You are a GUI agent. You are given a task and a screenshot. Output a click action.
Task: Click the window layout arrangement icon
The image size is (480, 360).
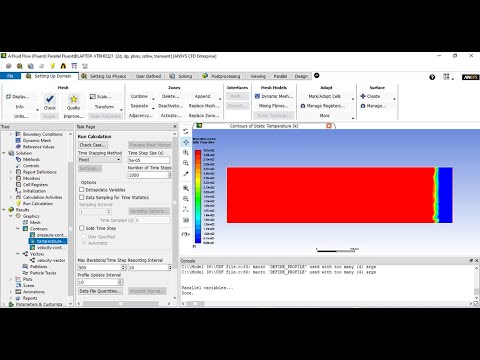point(447,77)
